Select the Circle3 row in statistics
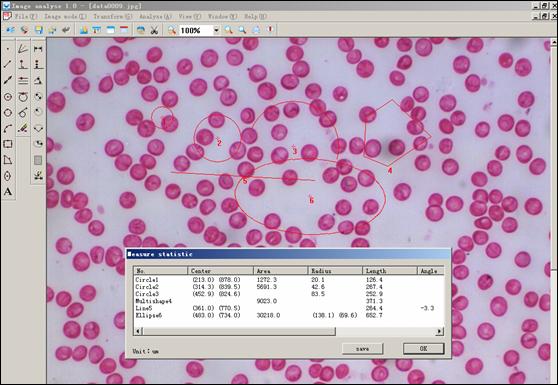 [x=289, y=294]
